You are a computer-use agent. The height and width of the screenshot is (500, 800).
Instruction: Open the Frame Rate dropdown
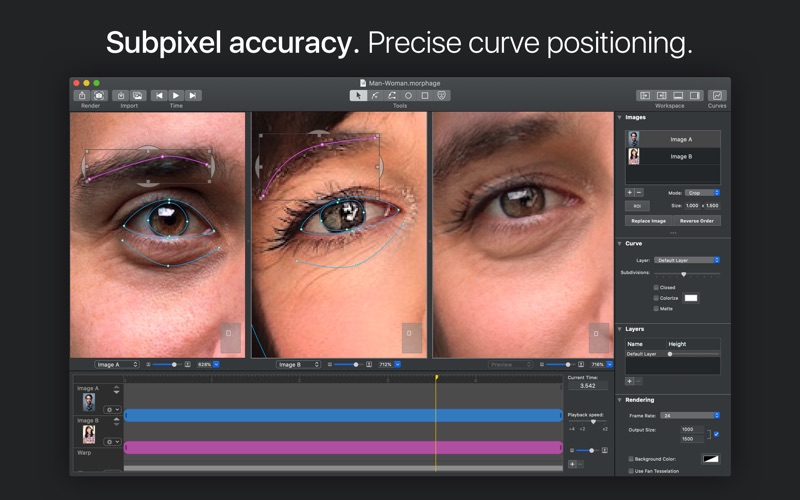(x=688, y=415)
